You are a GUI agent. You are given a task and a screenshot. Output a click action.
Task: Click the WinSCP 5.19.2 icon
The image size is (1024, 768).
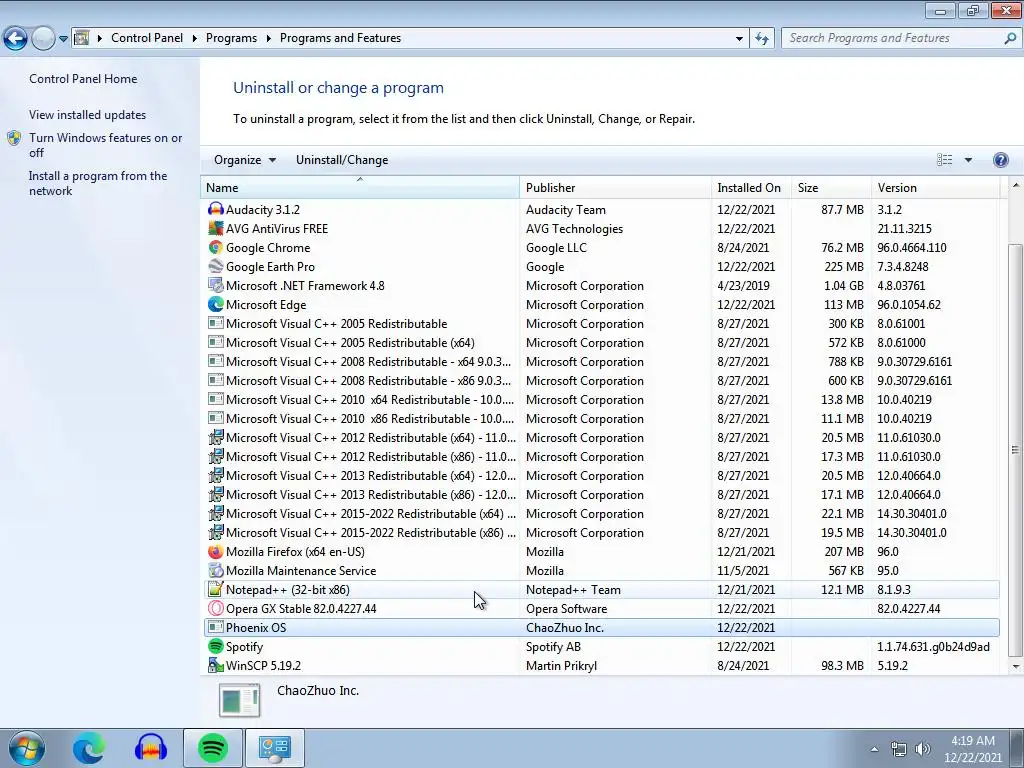[x=216, y=665]
